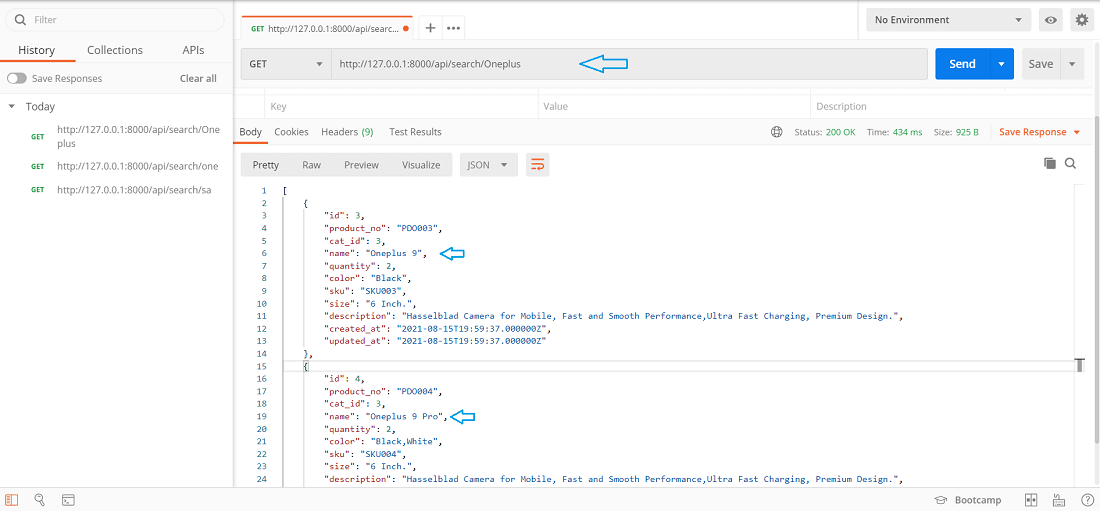Click the request URL input field
The image size is (1100, 511).
[628, 64]
